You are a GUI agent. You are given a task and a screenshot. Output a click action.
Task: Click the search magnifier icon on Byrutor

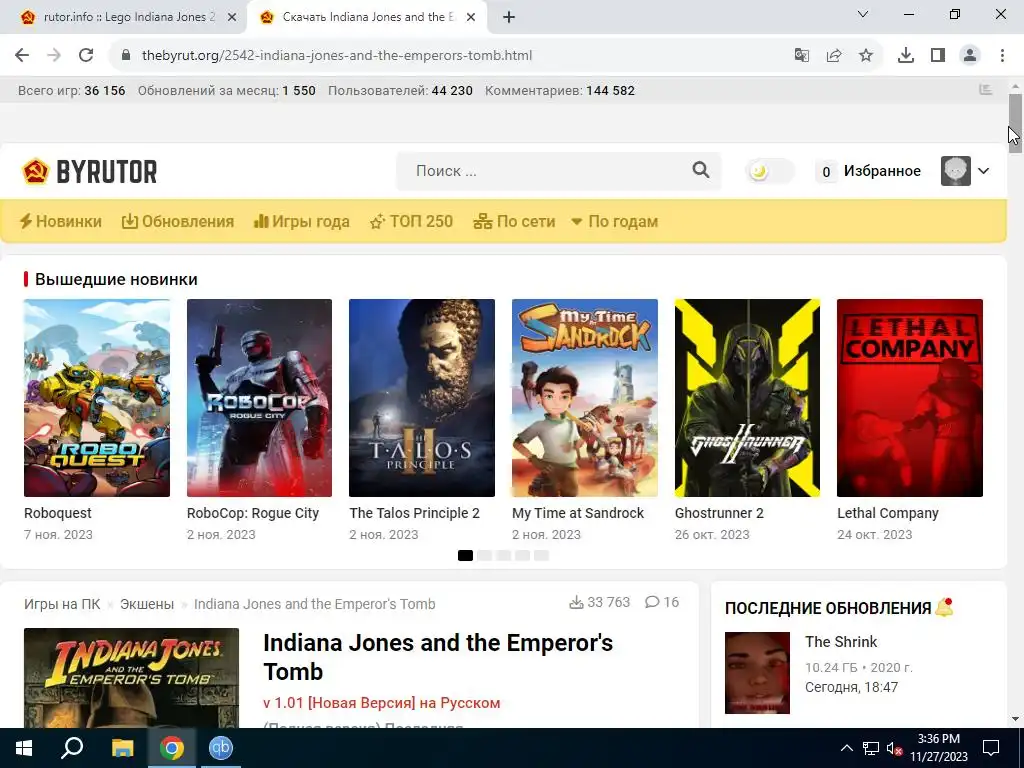(x=701, y=170)
